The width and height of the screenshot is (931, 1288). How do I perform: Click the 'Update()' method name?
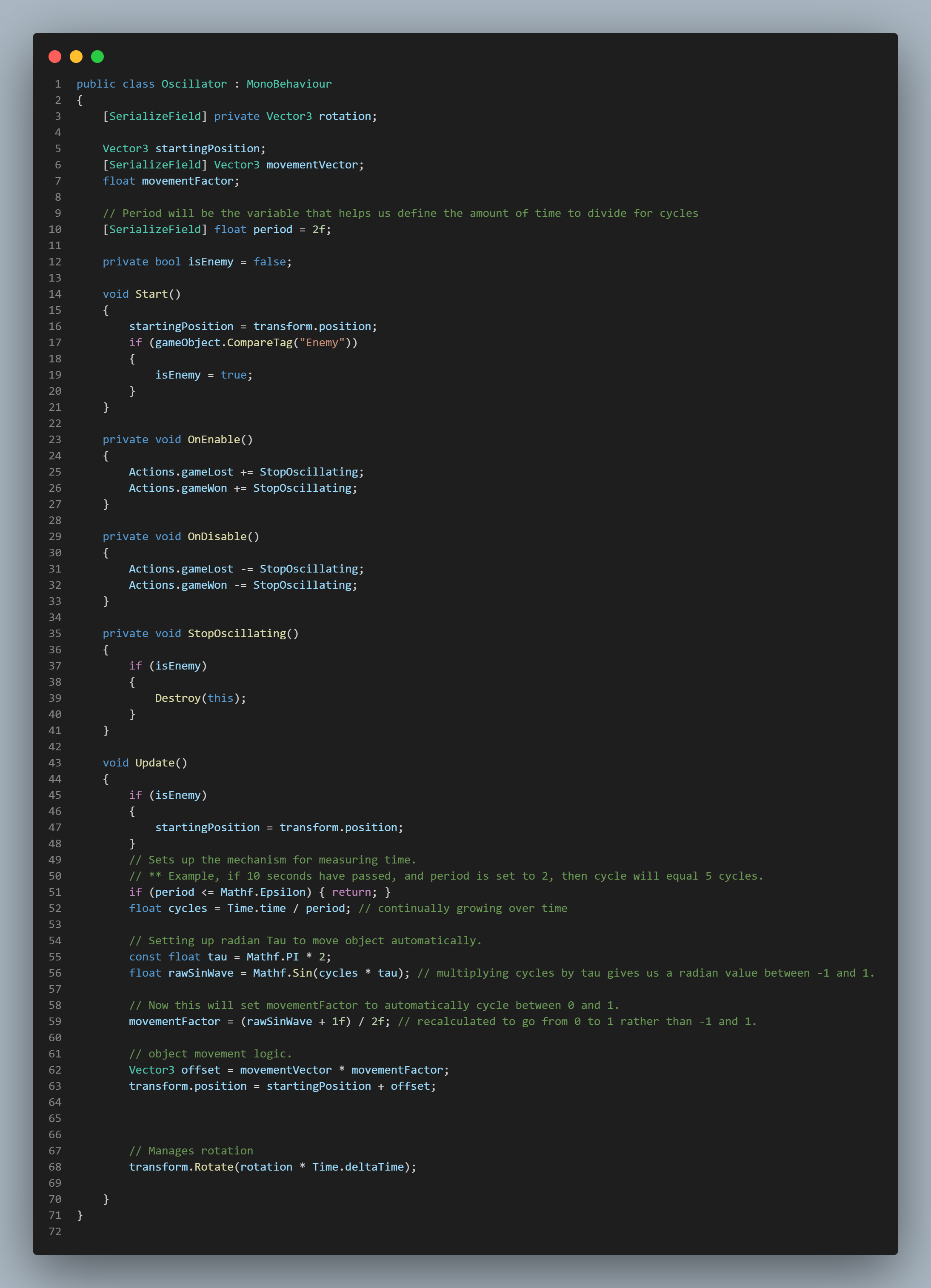161,763
